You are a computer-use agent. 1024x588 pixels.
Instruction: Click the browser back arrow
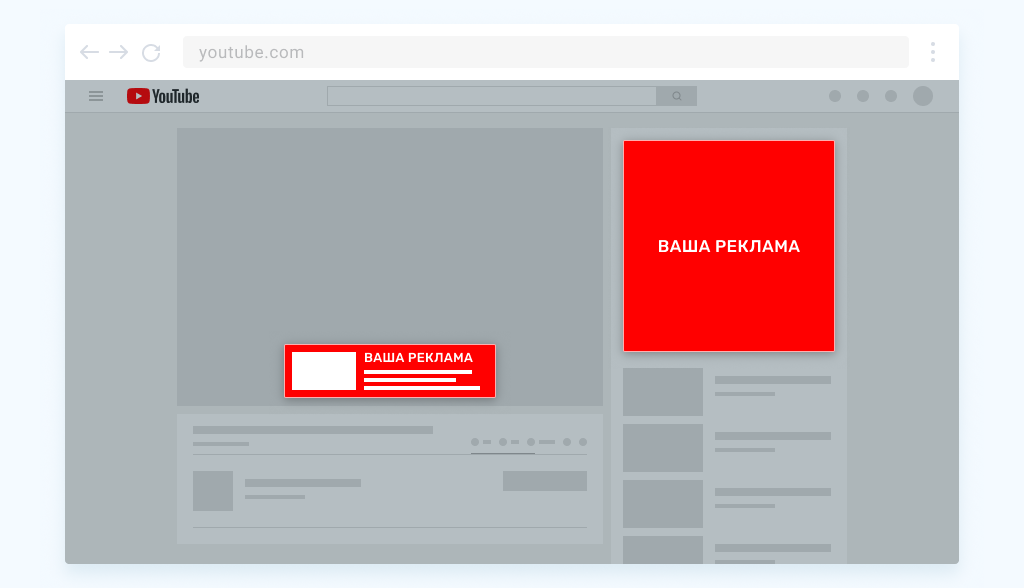click(x=89, y=52)
